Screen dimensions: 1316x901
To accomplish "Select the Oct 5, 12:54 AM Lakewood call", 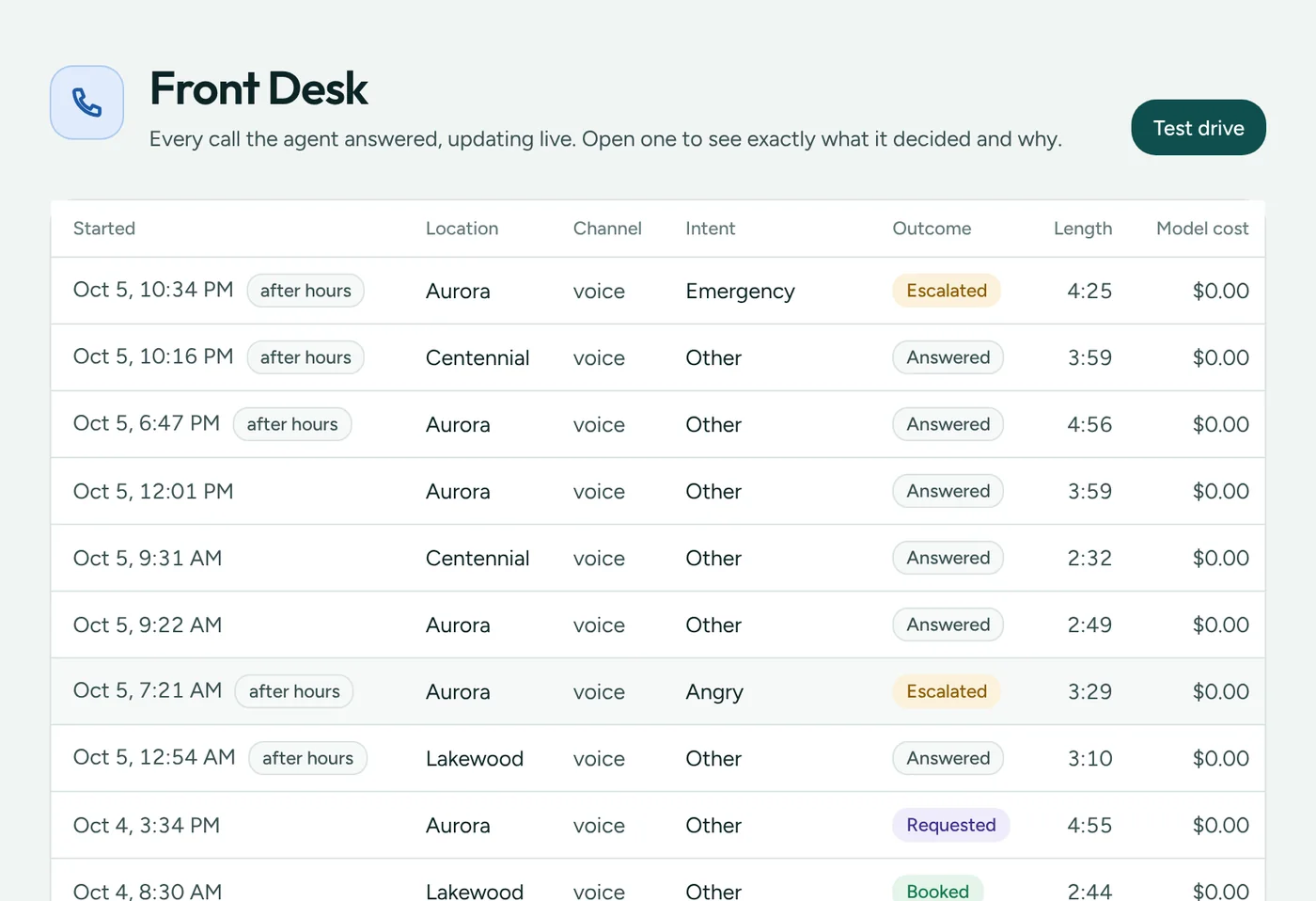I will click(x=658, y=758).
